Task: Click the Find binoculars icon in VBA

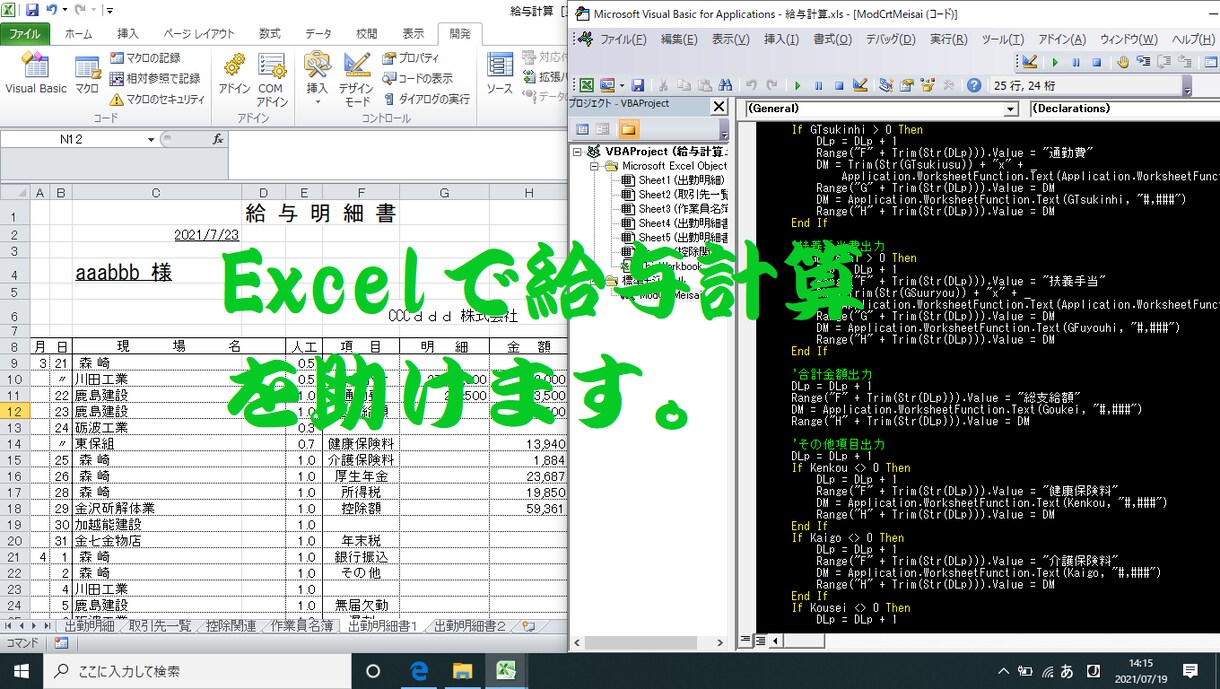Action: [x=724, y=86]
